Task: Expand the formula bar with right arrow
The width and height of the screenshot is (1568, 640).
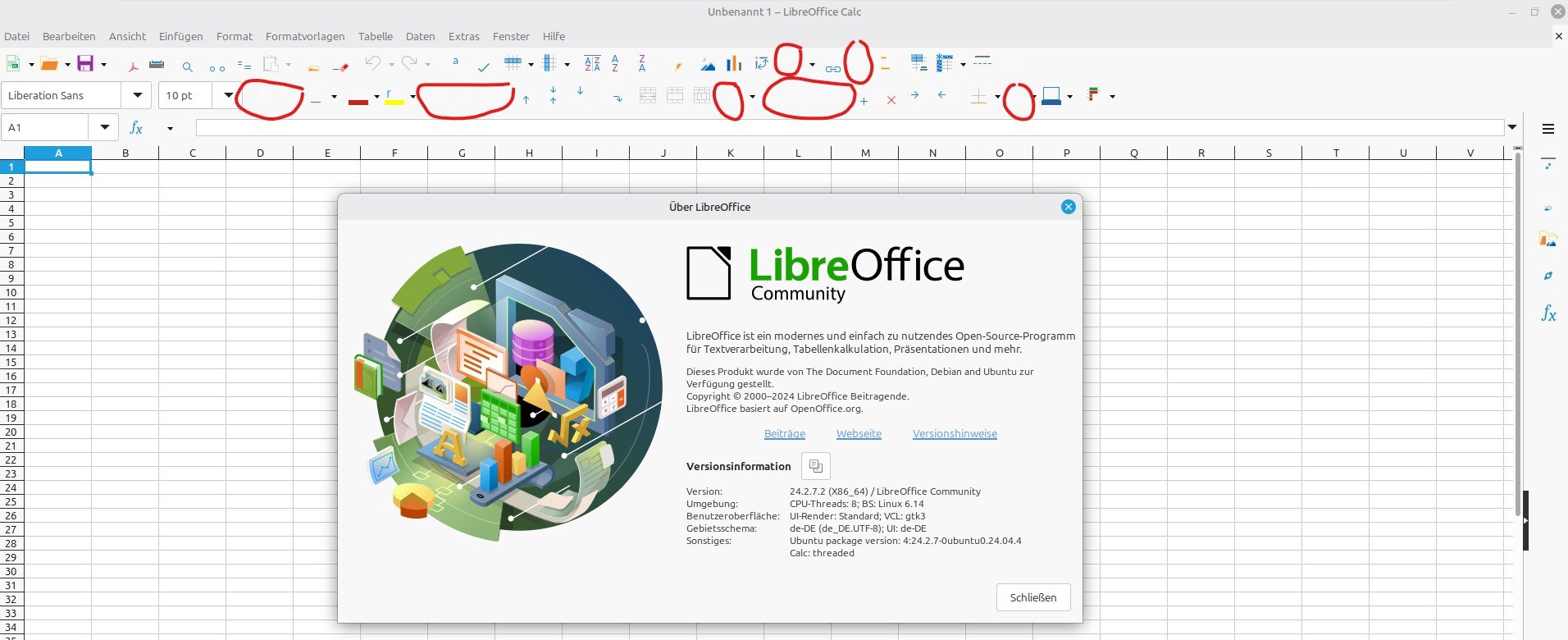Action: (x=1512, y=127)
